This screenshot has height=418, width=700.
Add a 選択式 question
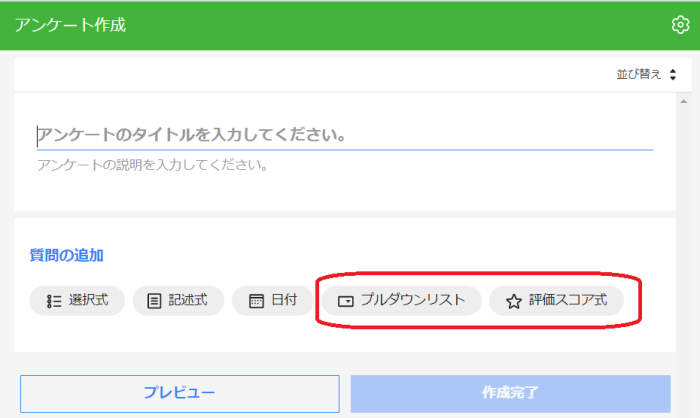point(77,301)
